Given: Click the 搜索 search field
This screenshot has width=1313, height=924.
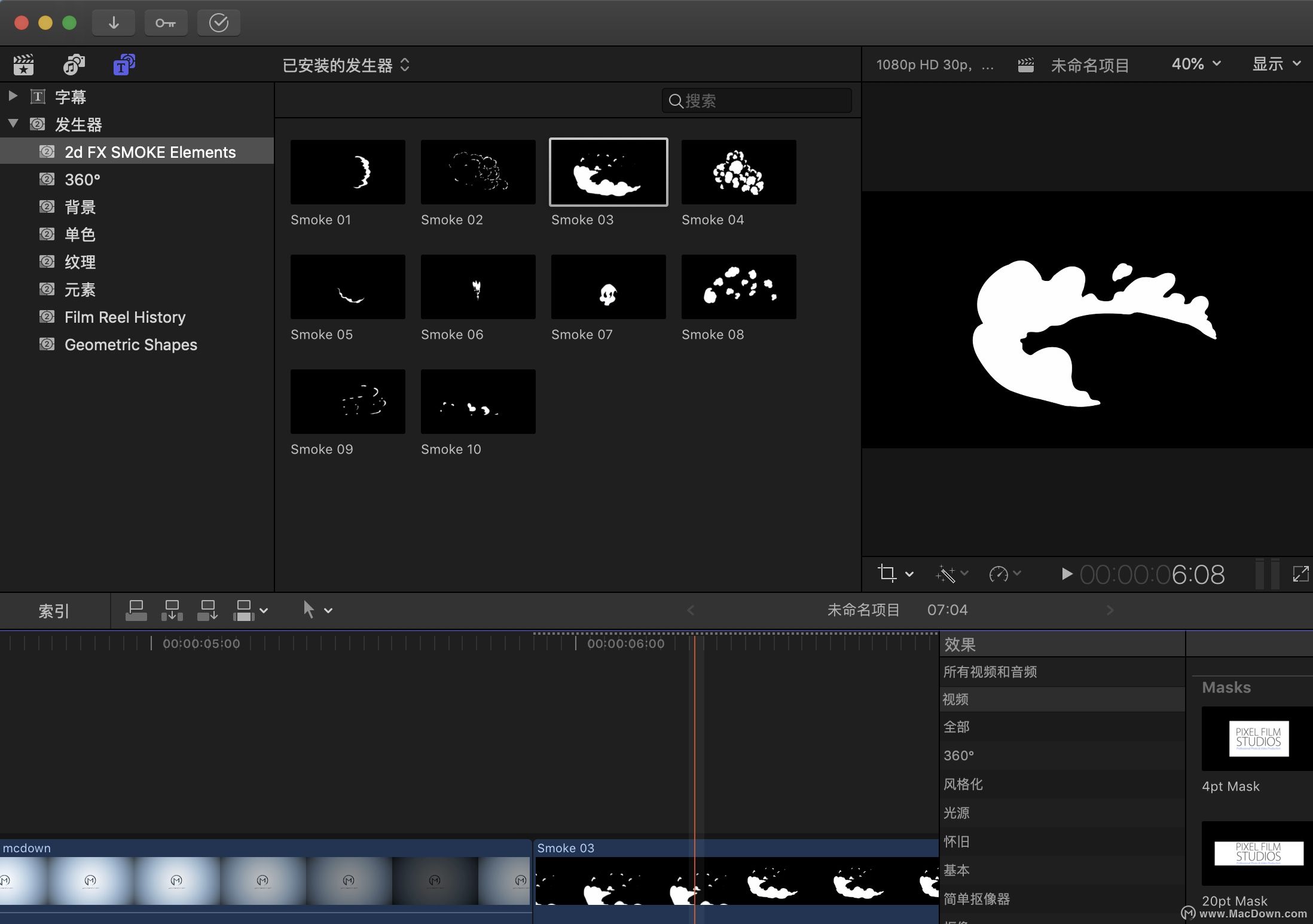Looking at the screenshot, I should 757,100.
